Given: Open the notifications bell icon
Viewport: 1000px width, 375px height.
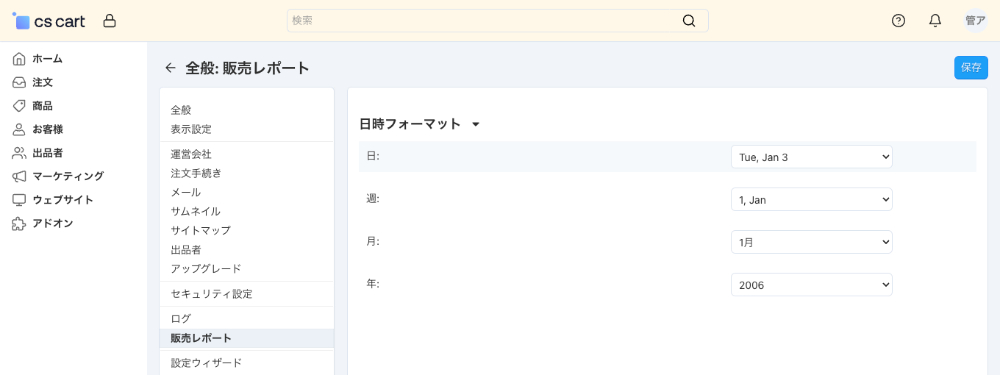Looking at the screenshot, I should tap(935, 21).
